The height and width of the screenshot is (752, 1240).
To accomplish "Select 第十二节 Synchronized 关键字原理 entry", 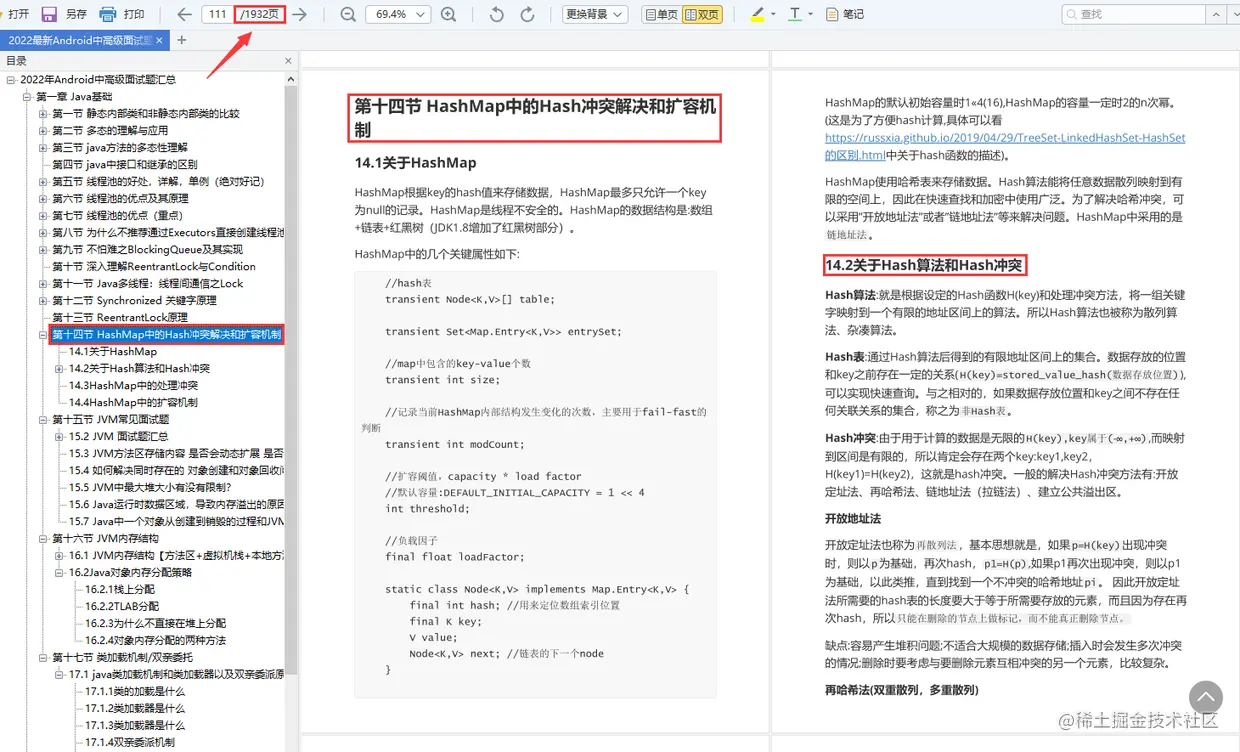I will 134,300.
